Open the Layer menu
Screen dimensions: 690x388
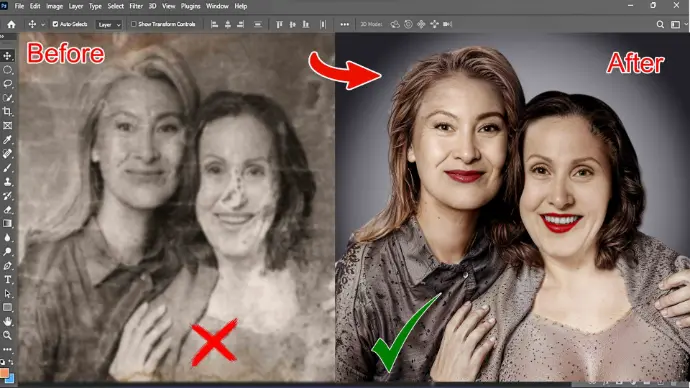tap(76, 6)
